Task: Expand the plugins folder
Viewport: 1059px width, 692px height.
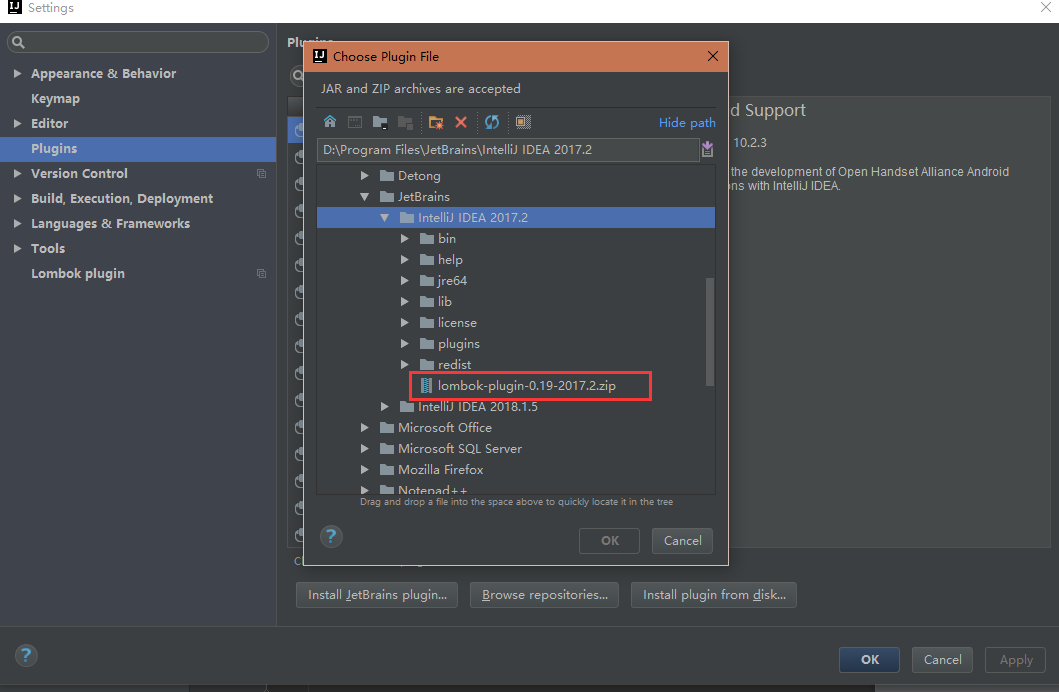Action: [x=405, y=344]
